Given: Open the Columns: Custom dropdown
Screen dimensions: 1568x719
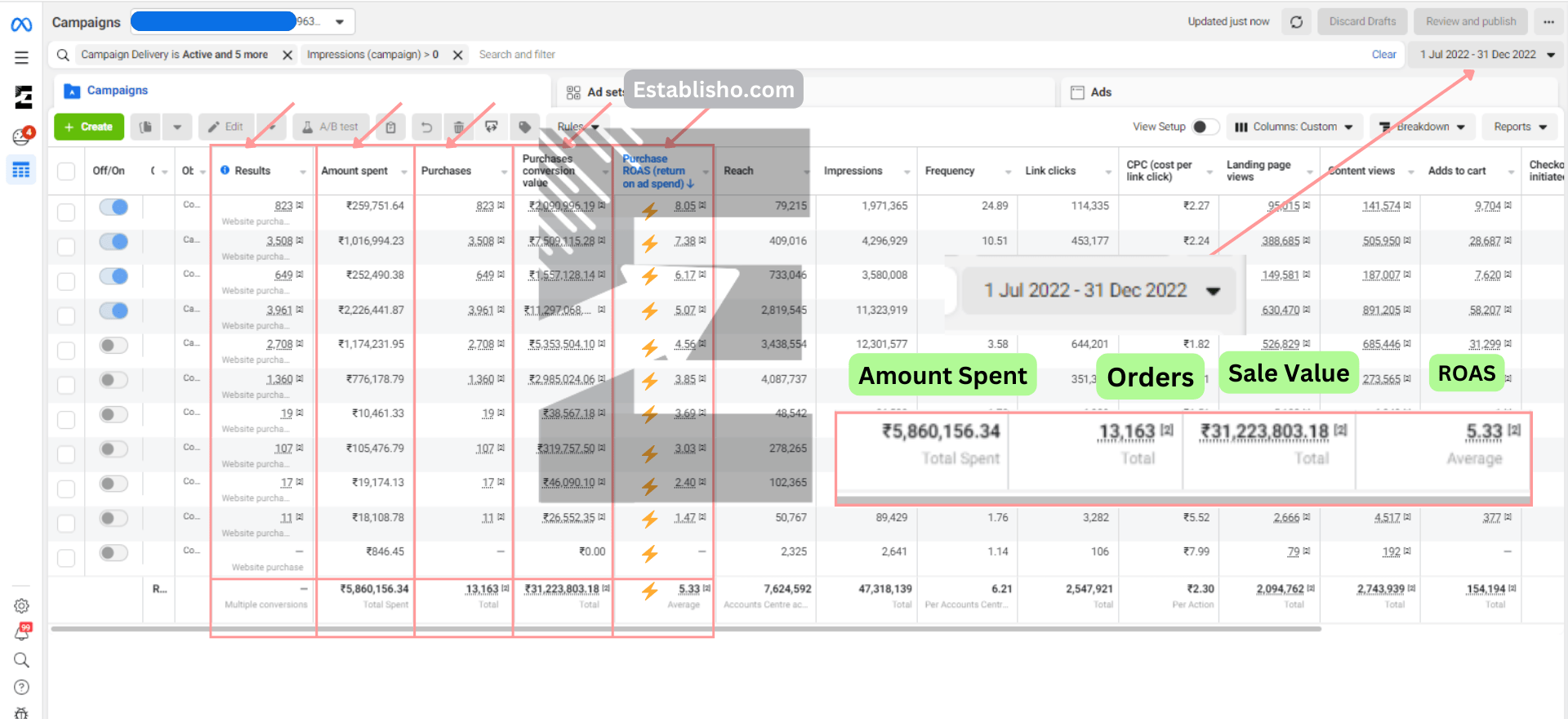Looking at the screenshot, I should pos(1294,127).
